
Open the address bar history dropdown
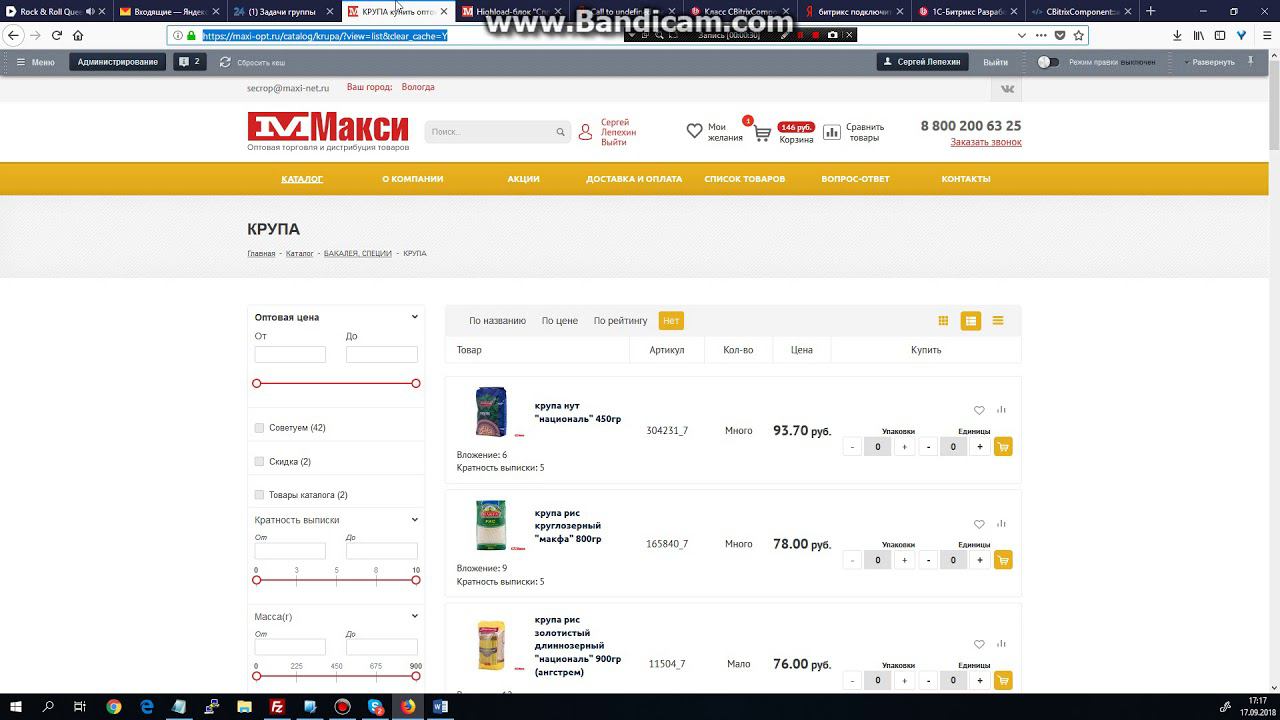[x=1021, y=35]
